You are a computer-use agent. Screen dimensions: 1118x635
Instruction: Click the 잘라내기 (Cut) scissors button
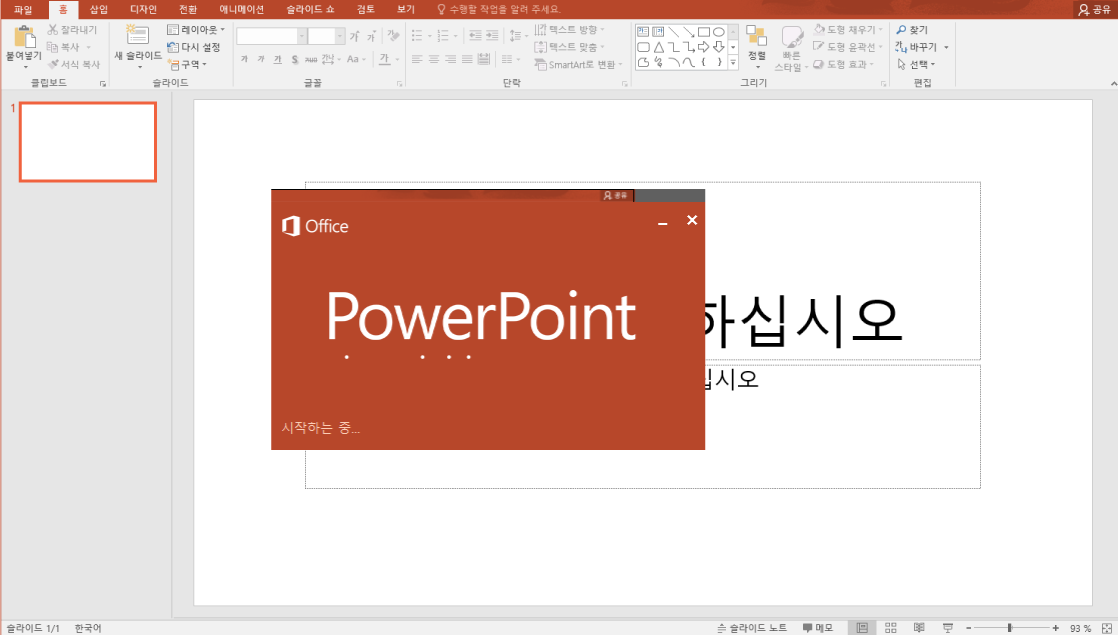click(x=71, y=29)
